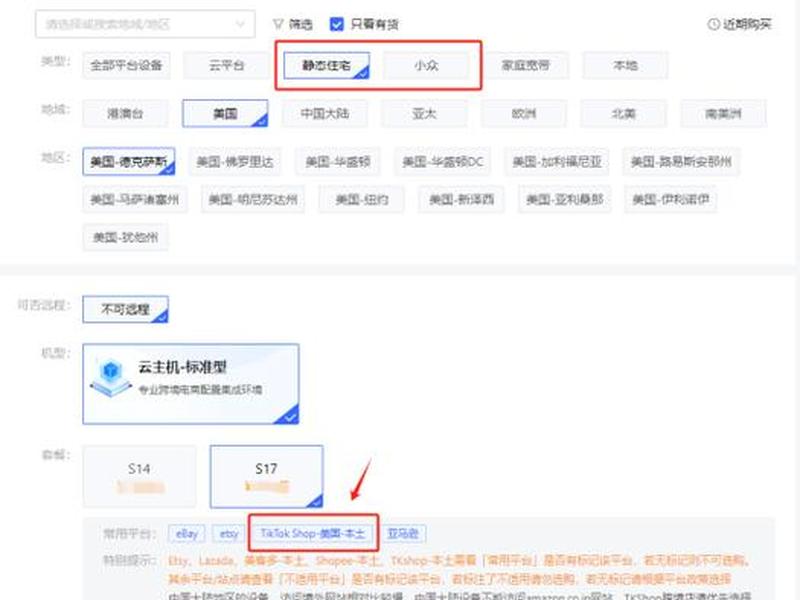
Task: Select region 美国-华盛顿DC
Action: 442,162
